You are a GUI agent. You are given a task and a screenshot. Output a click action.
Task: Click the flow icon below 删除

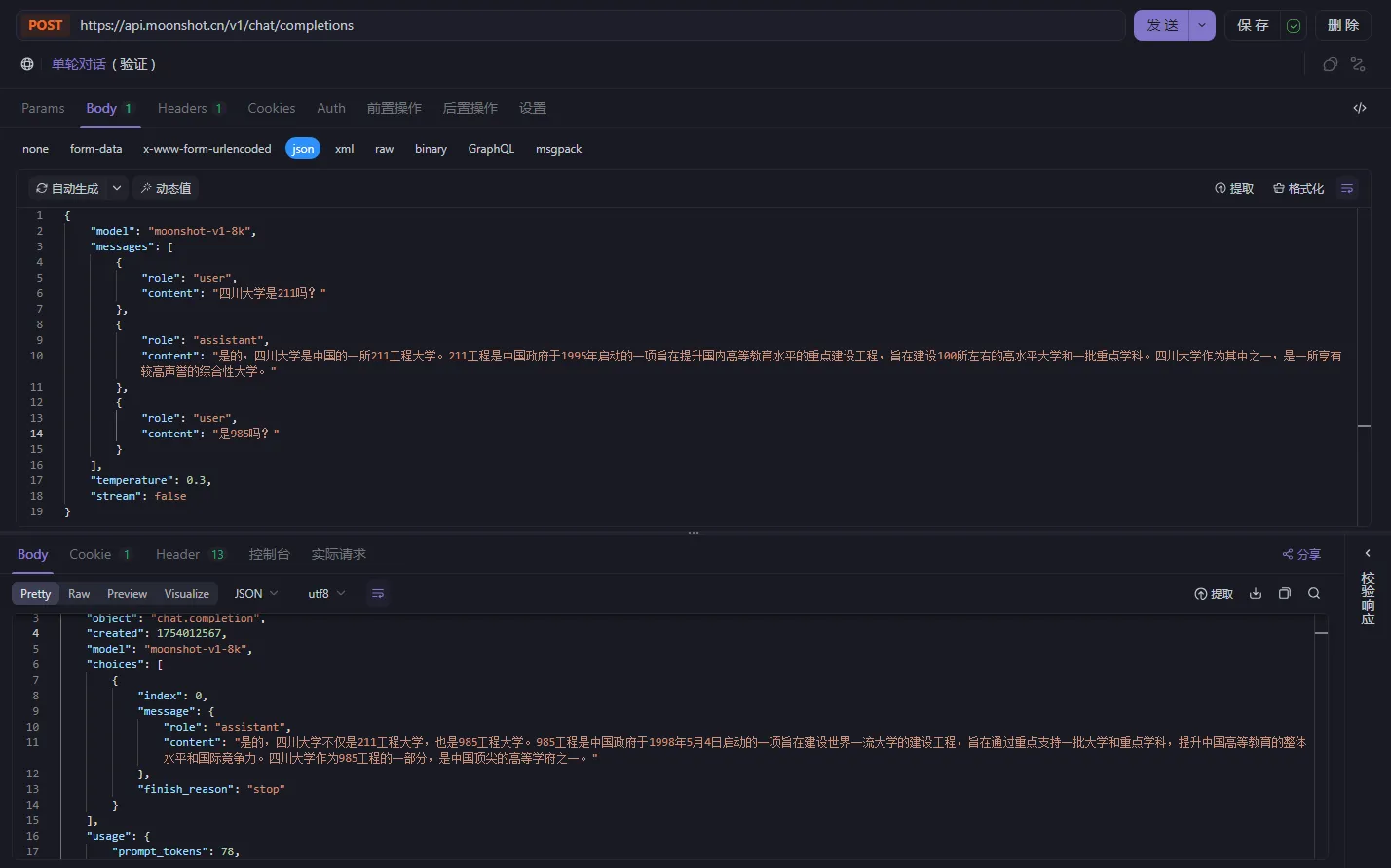pos(1359,64)
